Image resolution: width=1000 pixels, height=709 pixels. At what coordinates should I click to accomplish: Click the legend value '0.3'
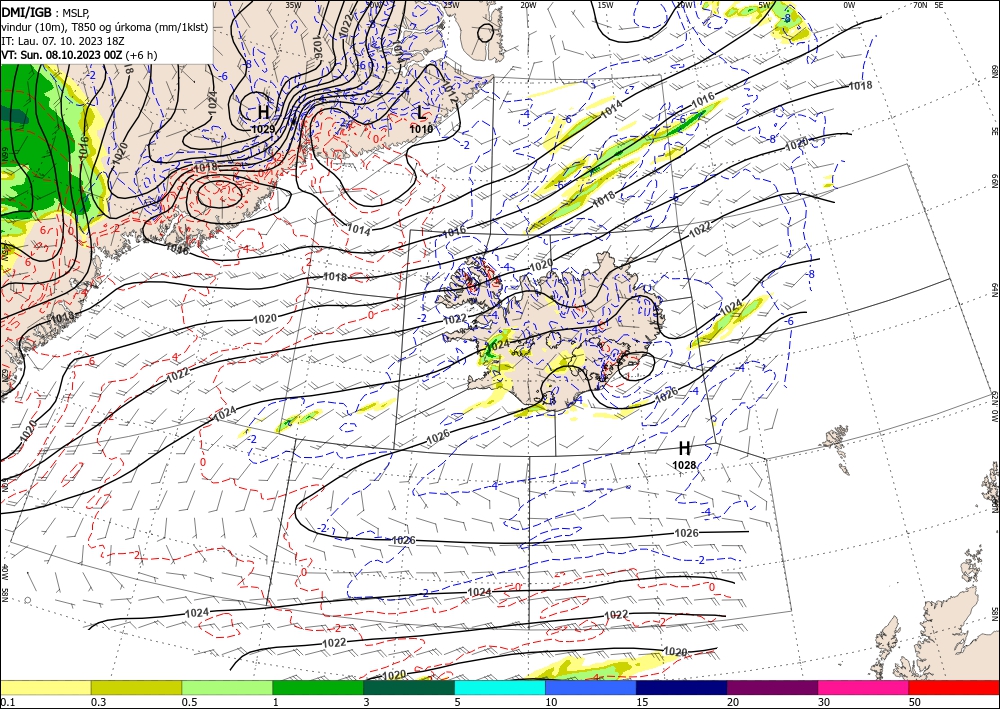tap(98, 702)
